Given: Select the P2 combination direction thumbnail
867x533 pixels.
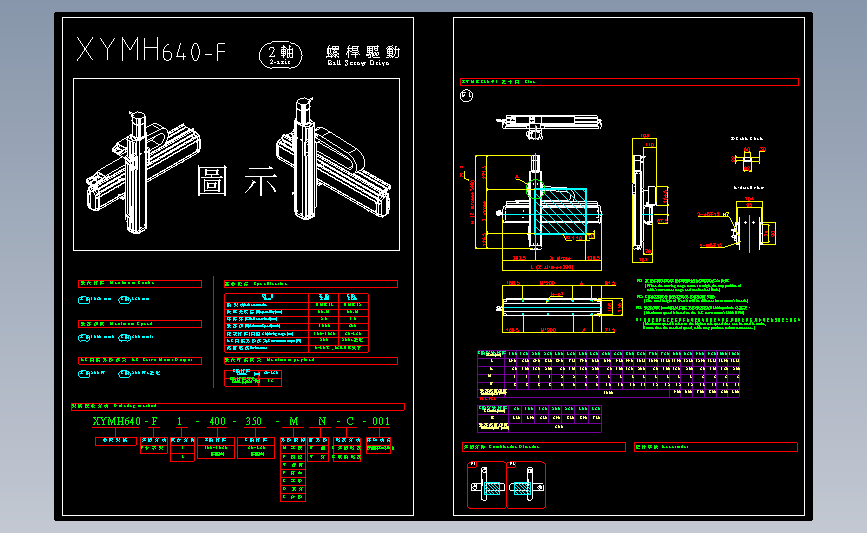Looking at the screenshot, I should pos(526,485).
